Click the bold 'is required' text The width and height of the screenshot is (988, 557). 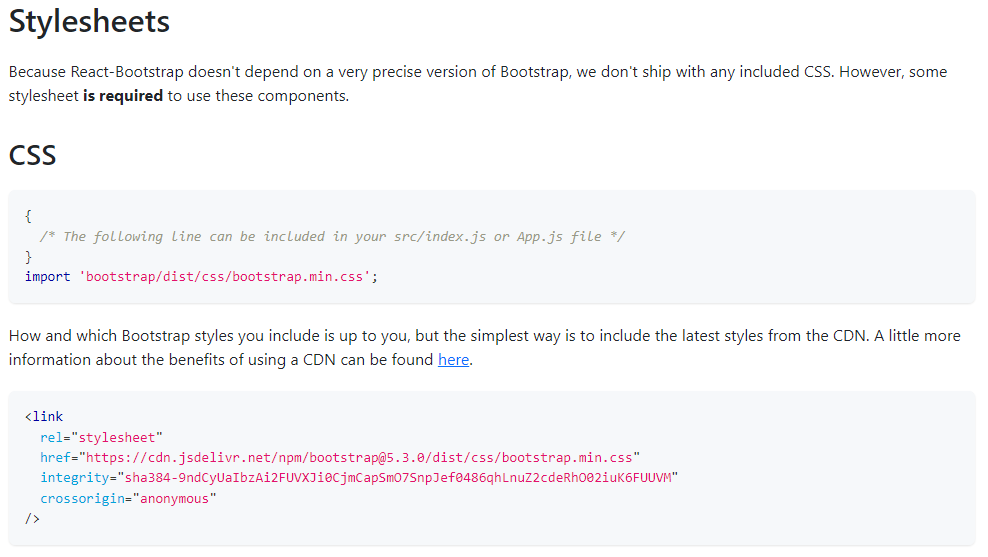click(x=123, y=96)
